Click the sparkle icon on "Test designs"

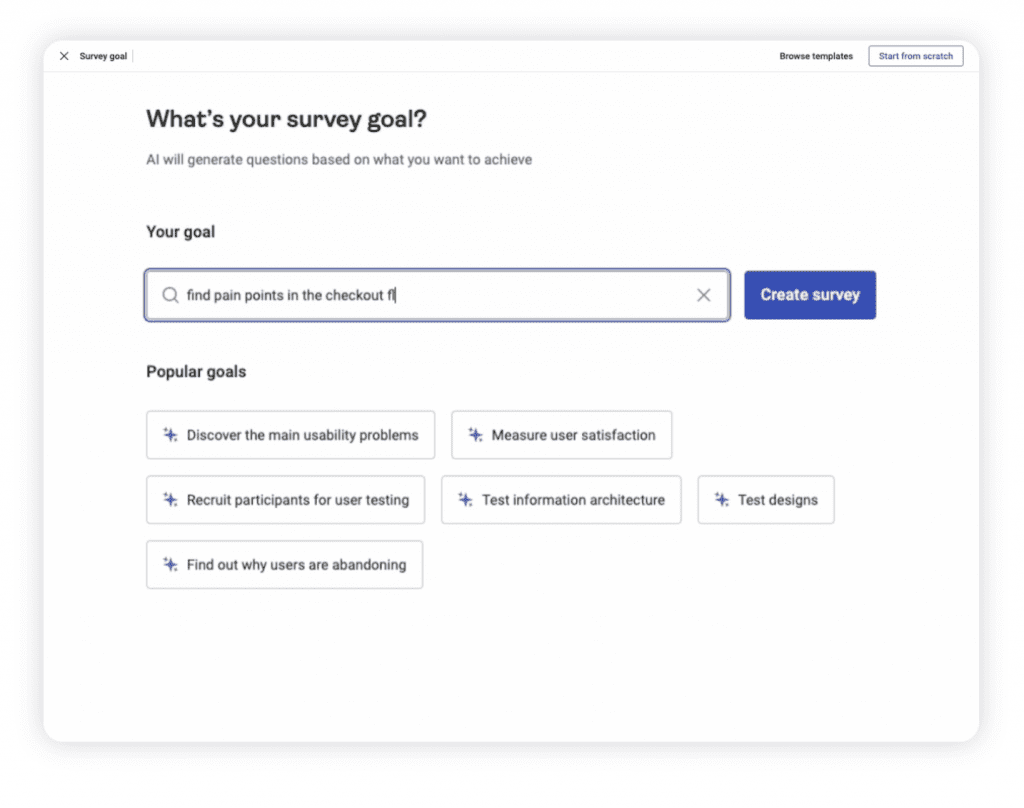721,499
